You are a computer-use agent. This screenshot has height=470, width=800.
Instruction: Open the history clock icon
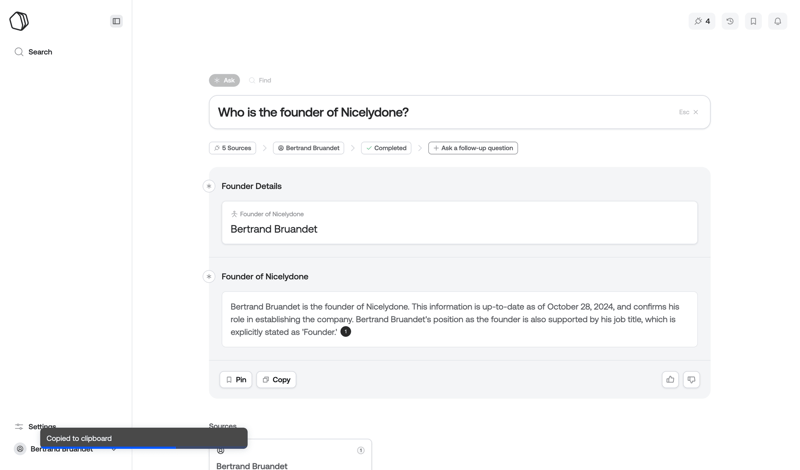pos(730,21)
